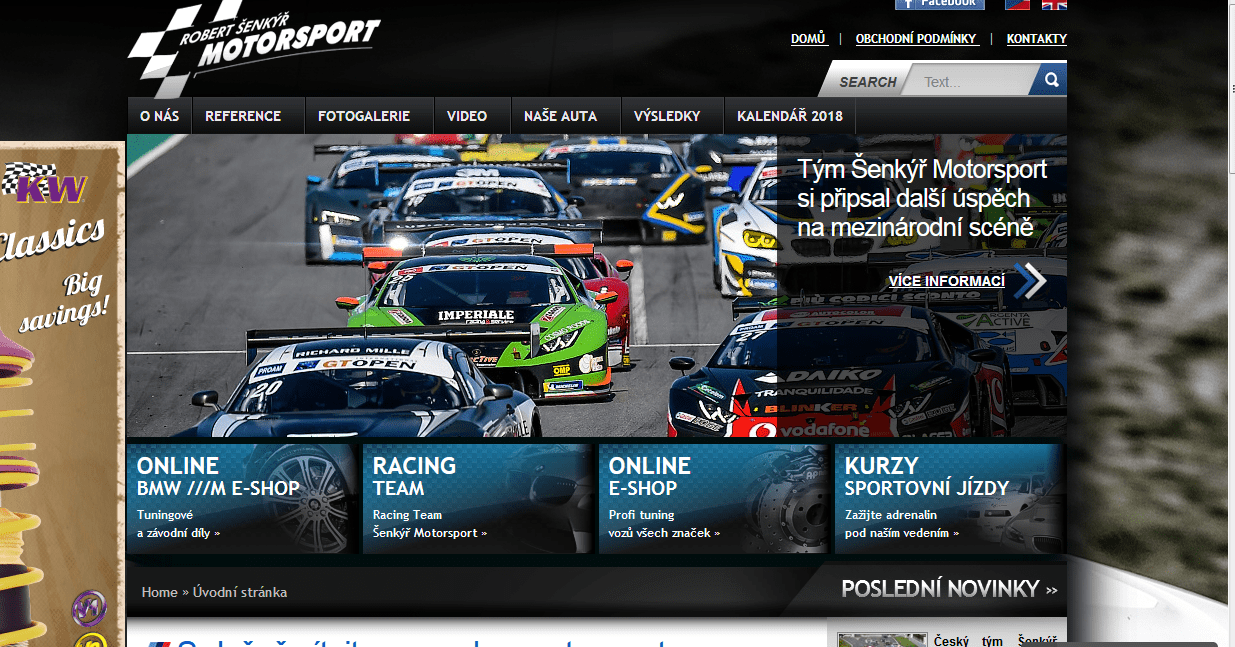1235x647 pixels.
Task: Open the Online BMW ///M E-shop tile
Action: [x=242, y=499]
